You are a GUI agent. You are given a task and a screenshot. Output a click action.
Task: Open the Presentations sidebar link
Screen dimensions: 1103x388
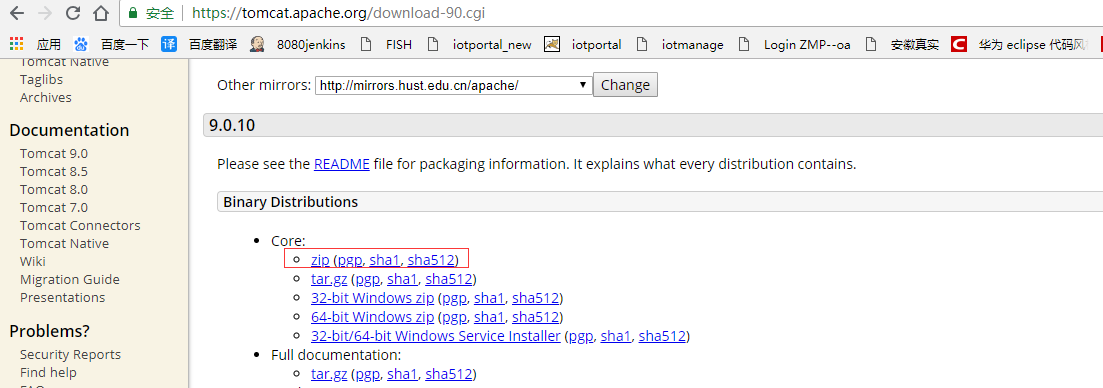pos(63,297)
